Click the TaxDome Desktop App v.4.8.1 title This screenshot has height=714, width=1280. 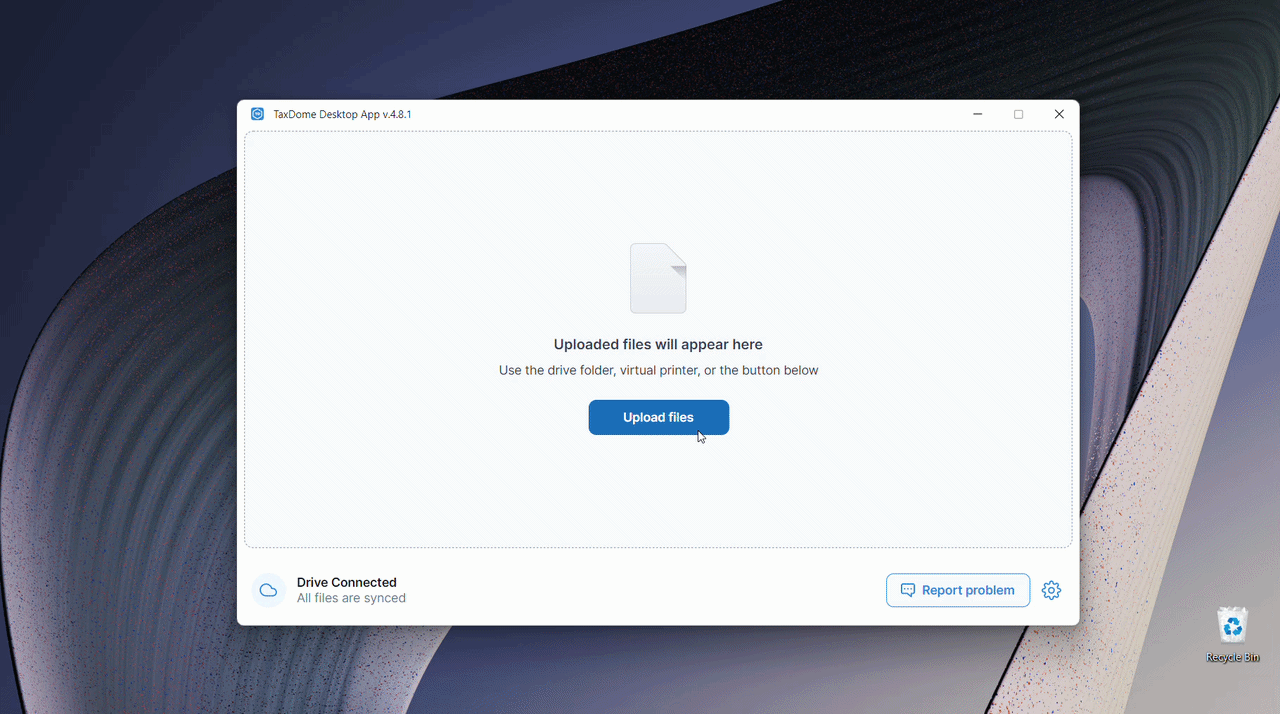pos(342,114)
